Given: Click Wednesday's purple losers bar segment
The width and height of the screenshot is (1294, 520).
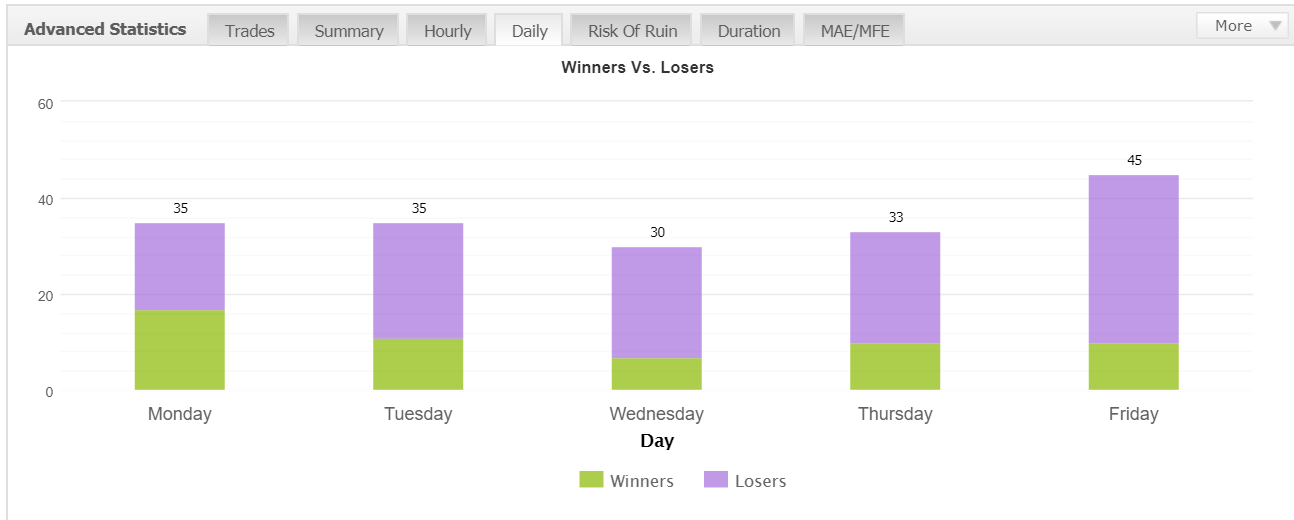Looking at the screenshot, I should click(657, 302).
